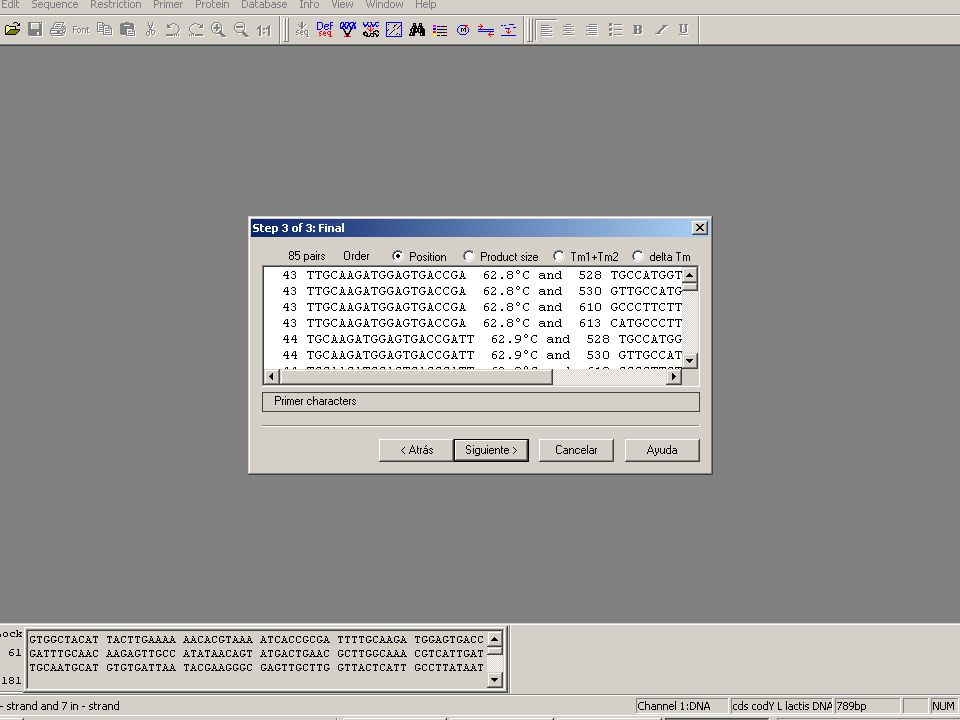Image resolution: width=960 pixels, height=720 pixels.
Task: Select the Tm1+Tm2 radio button
Action: coord(558,256)
